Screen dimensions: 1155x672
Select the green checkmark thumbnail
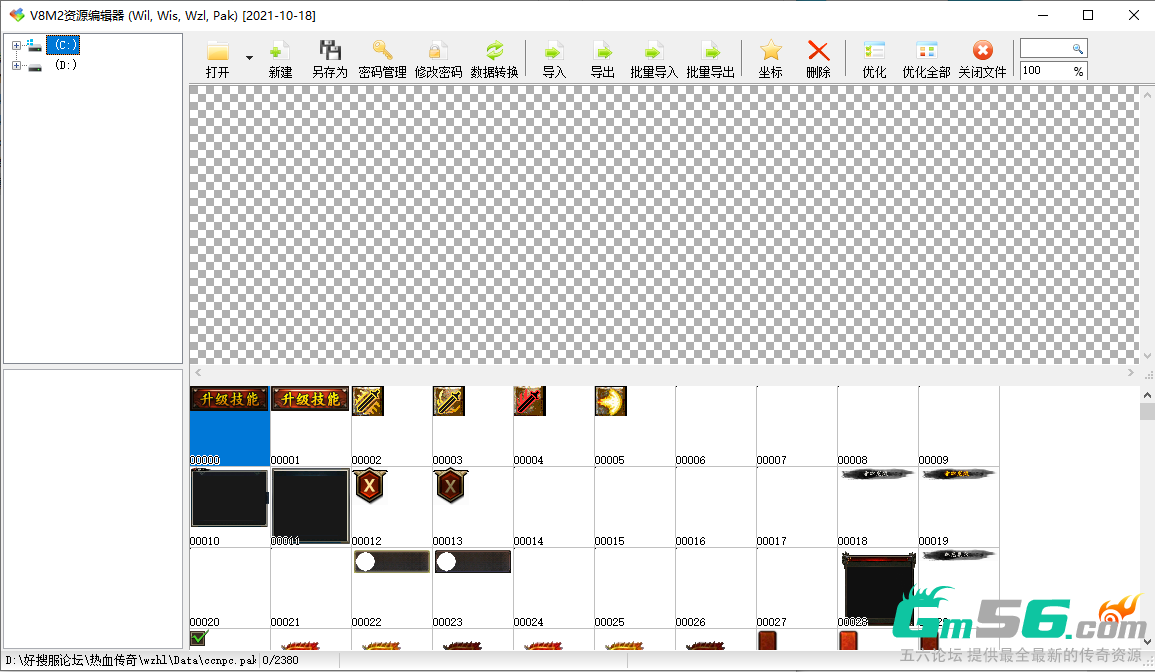[x=199, y=638]
